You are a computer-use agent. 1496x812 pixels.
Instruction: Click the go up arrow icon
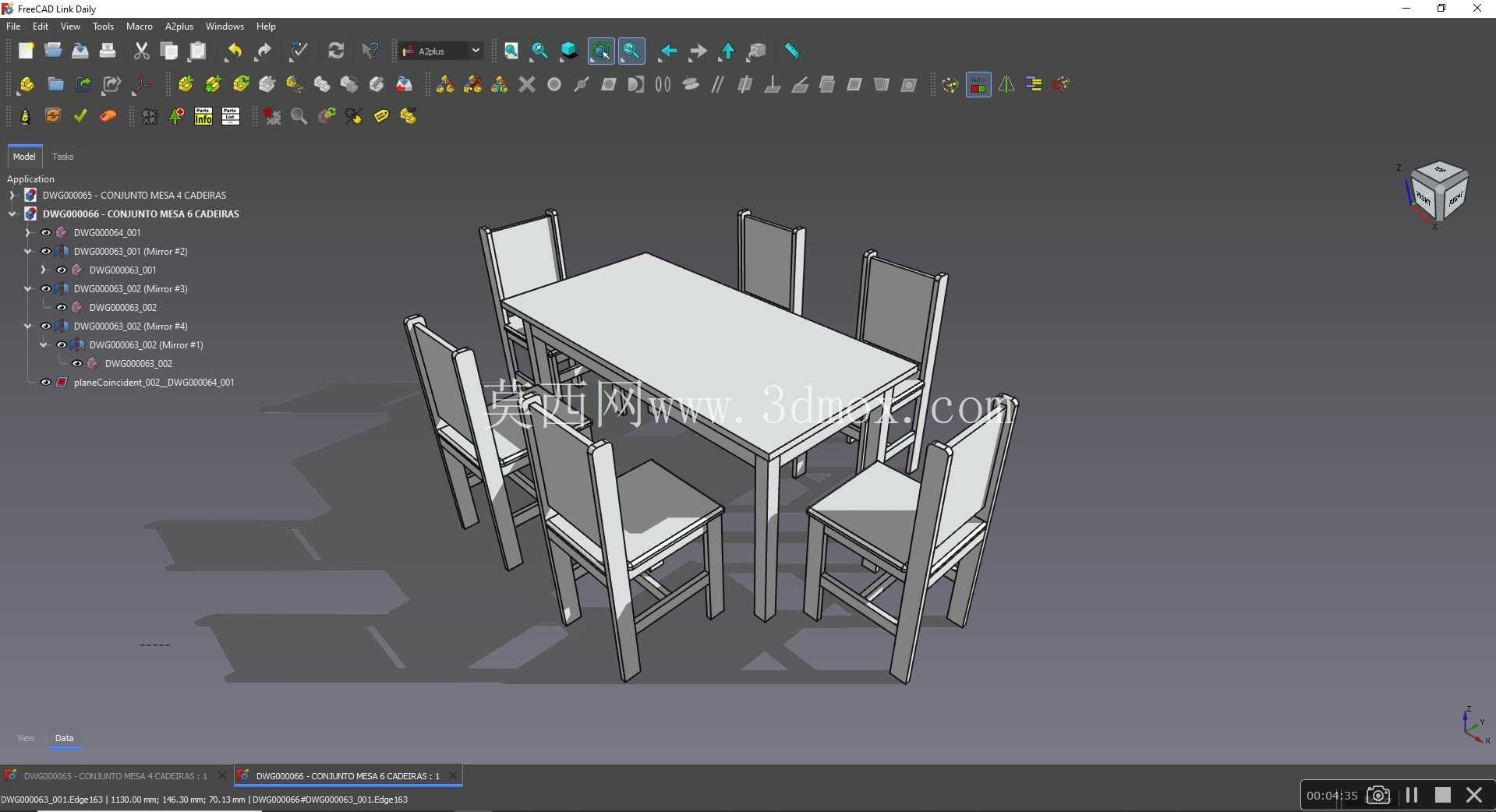click(727, 51)
